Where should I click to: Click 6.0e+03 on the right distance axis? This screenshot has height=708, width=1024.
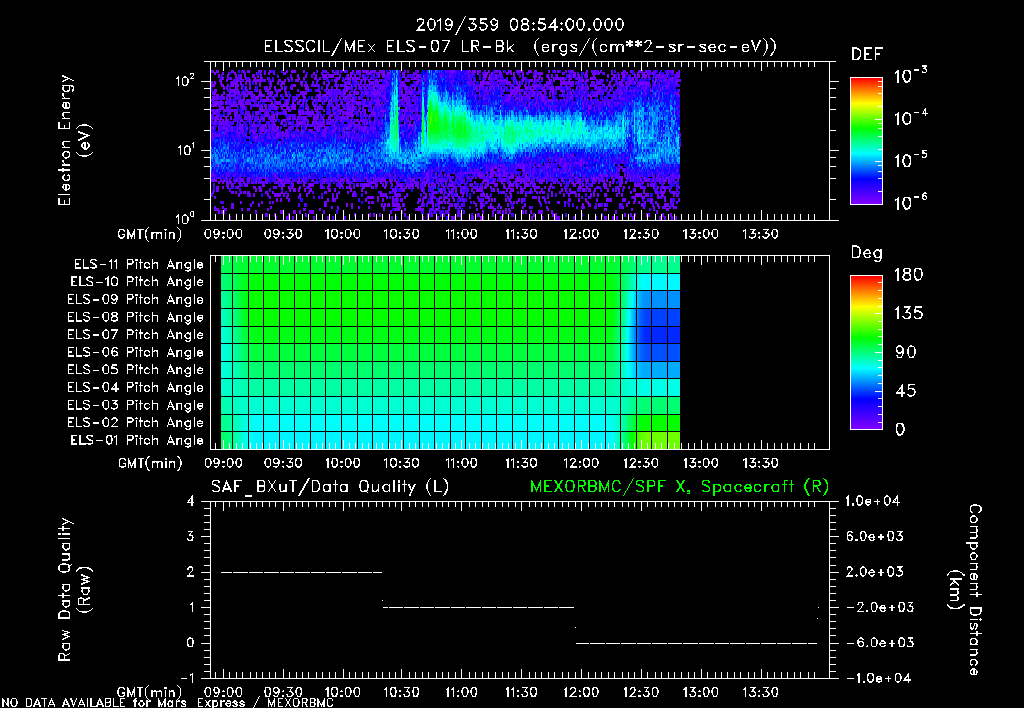[x=874, y=536]
